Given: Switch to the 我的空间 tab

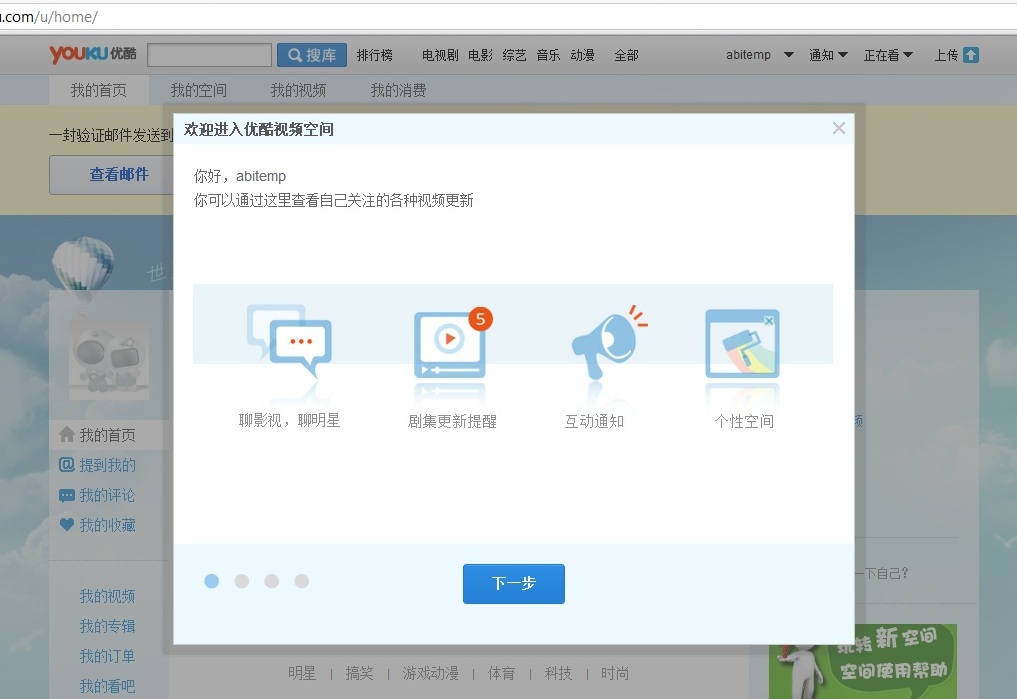Looking at the screenshot, I should click(199, 90).
